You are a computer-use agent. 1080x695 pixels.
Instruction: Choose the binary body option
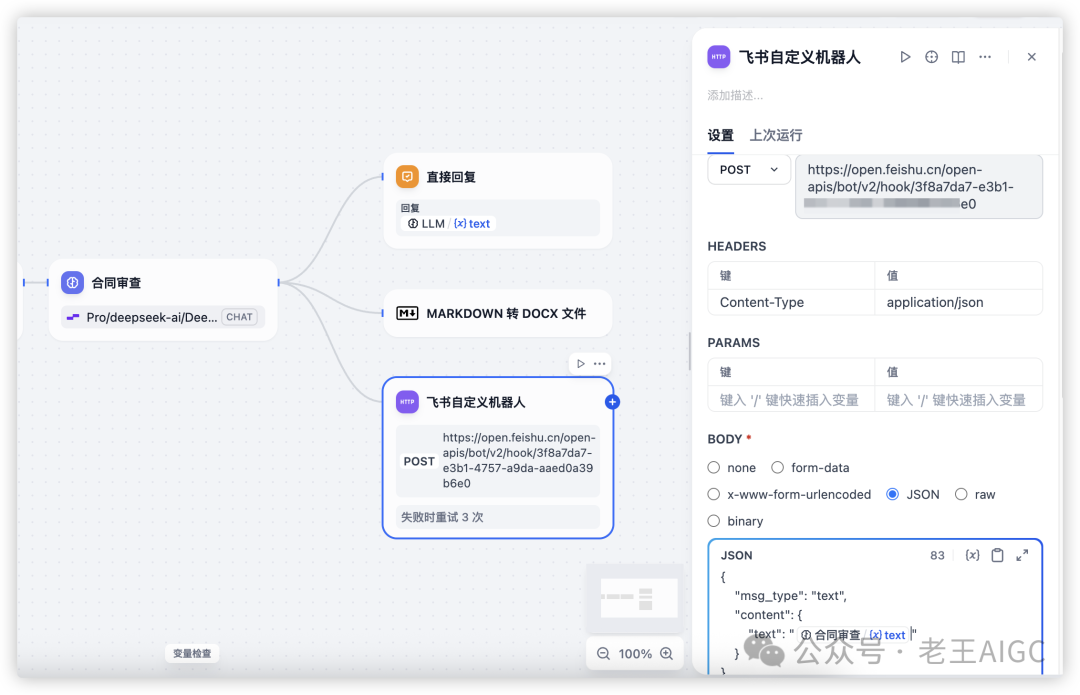pyautogui.click(x=714, y=521)
